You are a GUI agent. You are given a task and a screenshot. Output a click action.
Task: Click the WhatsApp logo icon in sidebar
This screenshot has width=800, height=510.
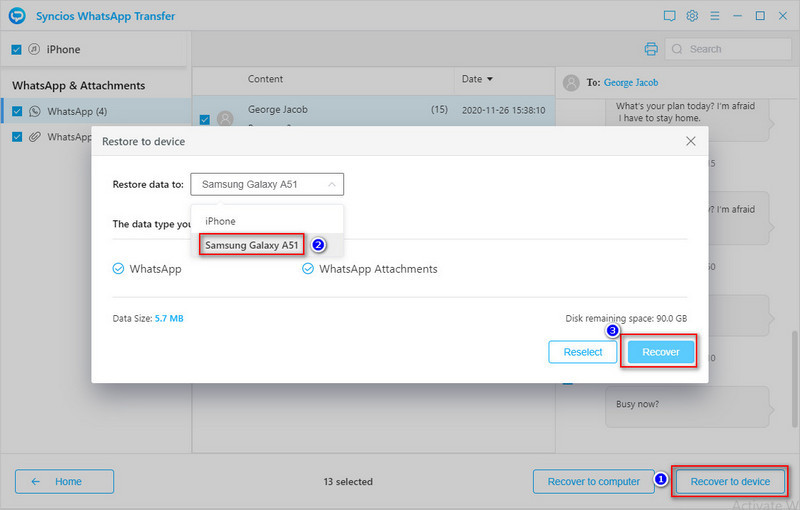[x=35, y=111]
